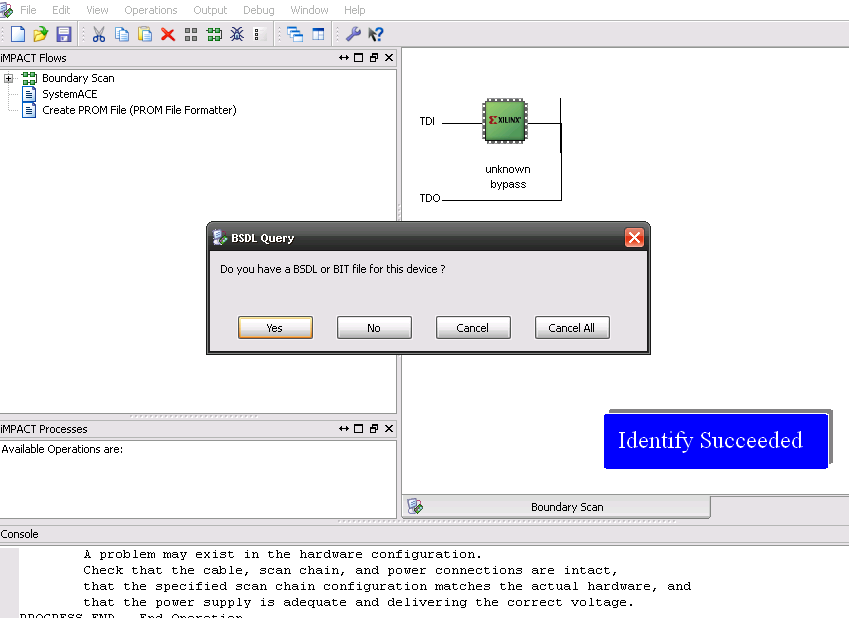Click the green Initialize Chain icon

pyautogui.click(x=214, y=35)
